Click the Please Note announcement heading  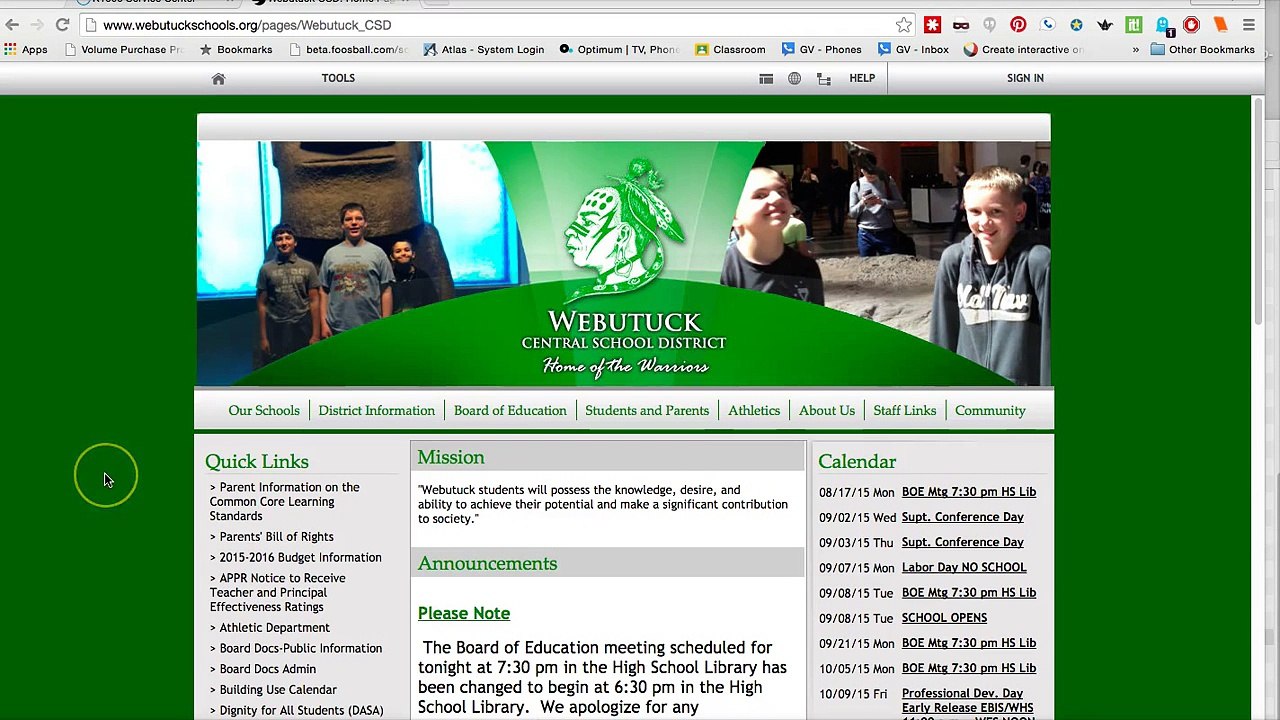(464, 613)
